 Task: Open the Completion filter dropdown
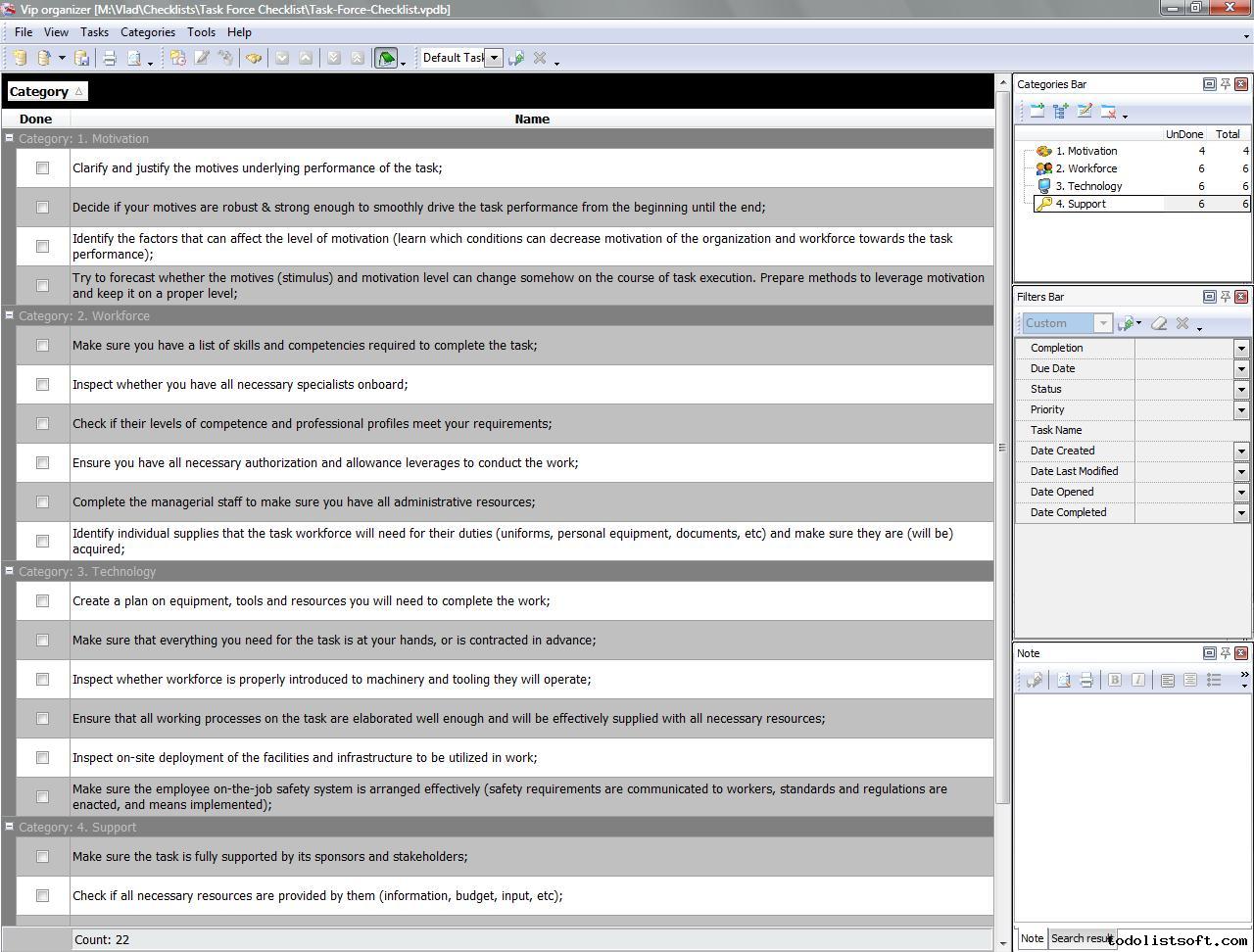point(1241,348)
